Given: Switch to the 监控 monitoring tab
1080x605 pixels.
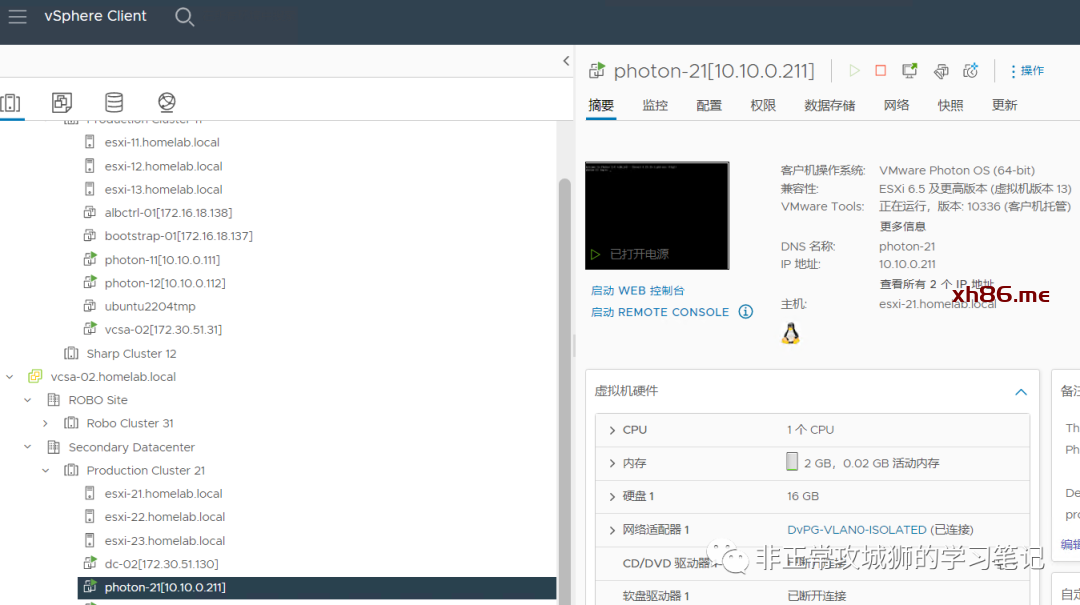Looking at the screenshot, I should pyautogui.click(x=655, y=105).
